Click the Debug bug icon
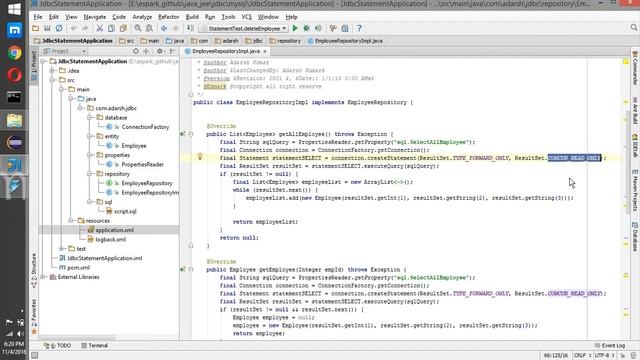640x360 pixels. [x=307, y=28]
